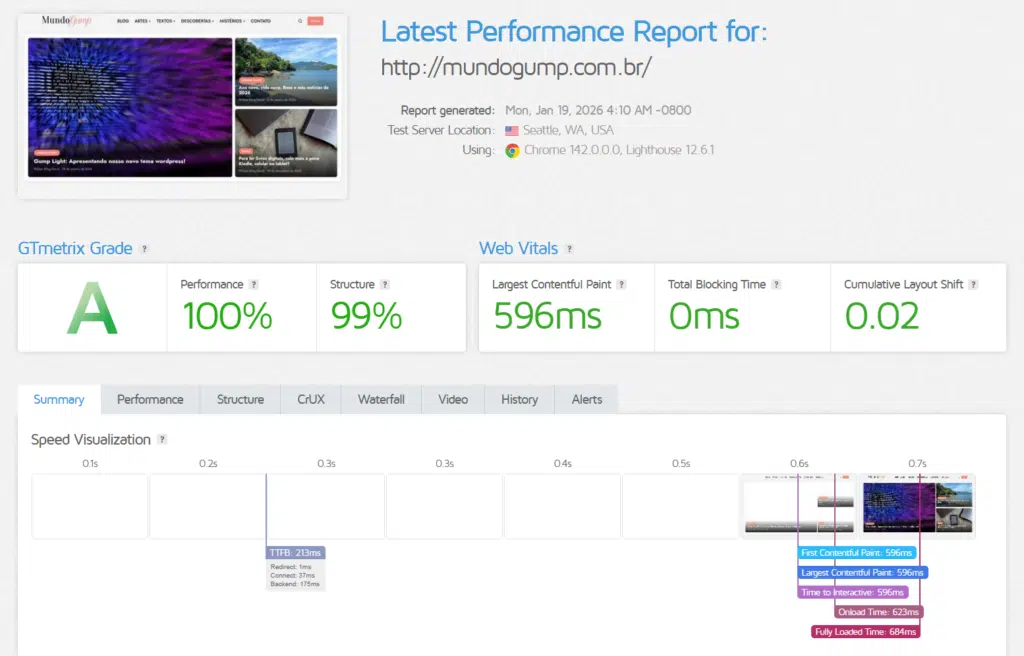Click help icon beside Performance score
Image resolution: width=1024 pixels, height=656 pixels.
coord(254,284)
